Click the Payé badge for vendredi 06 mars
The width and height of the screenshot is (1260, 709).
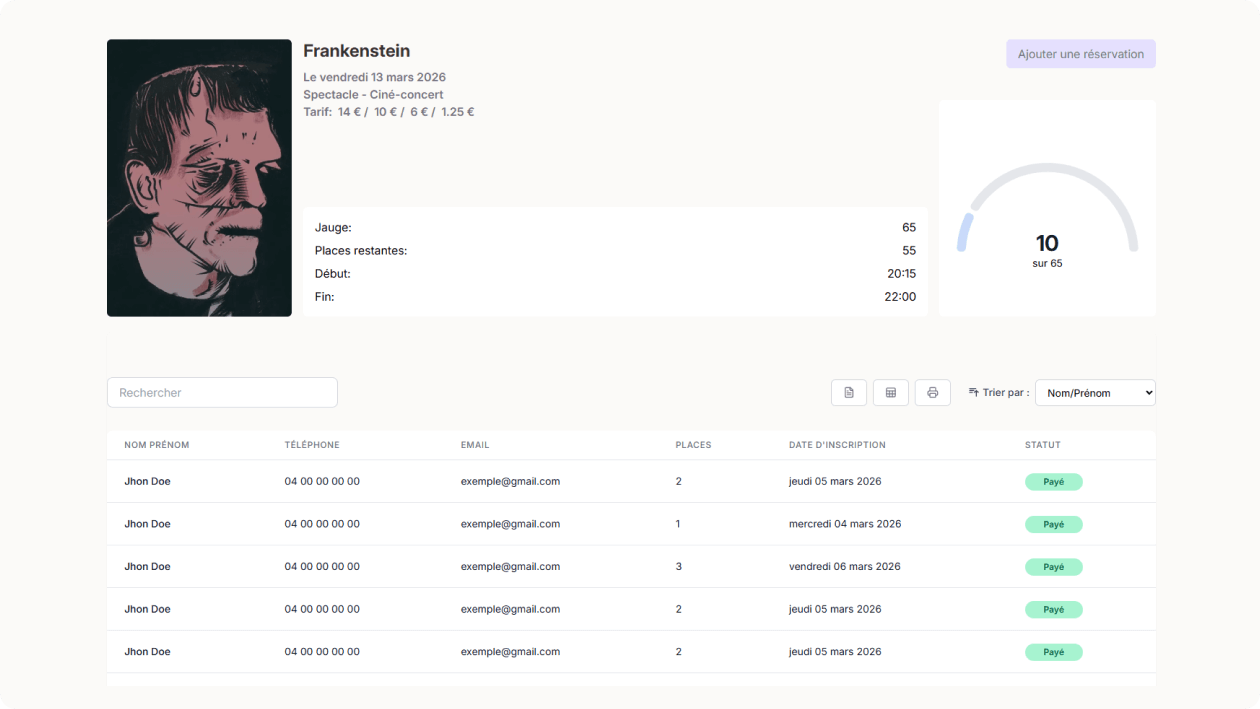pyautogui.click(x=1053, y=567)
